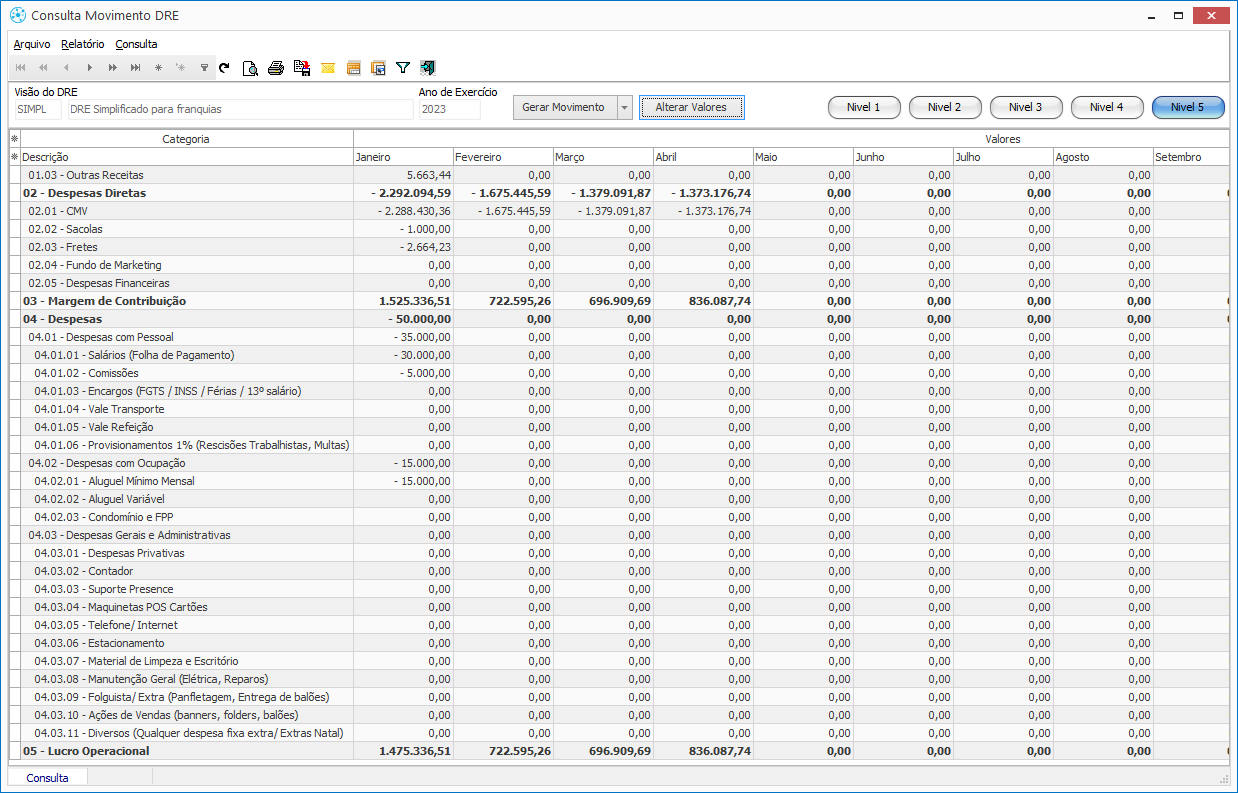
Task: Click the Abril column header
Action: point(703,157)
